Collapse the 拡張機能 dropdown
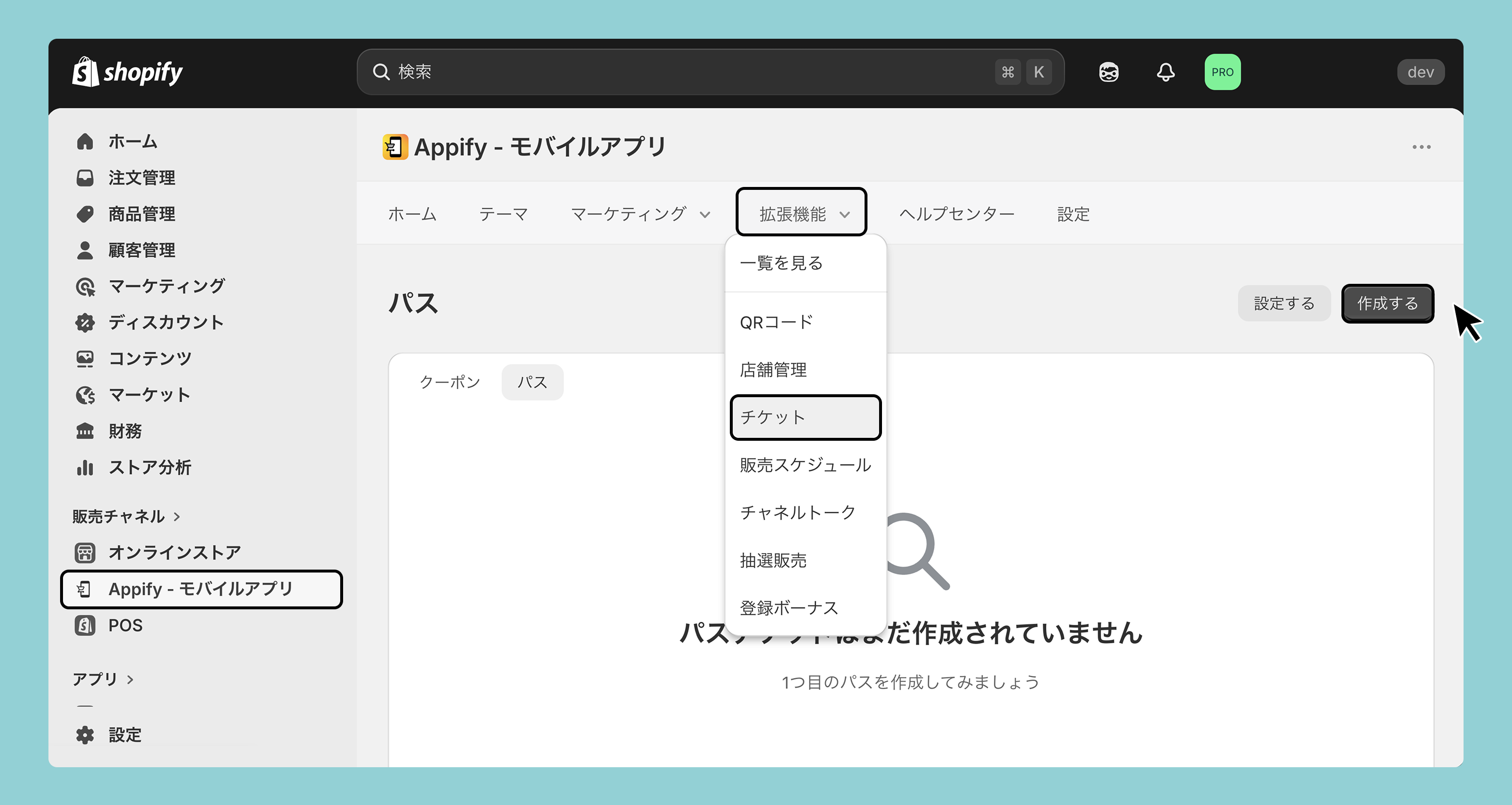 click(801, 213)
